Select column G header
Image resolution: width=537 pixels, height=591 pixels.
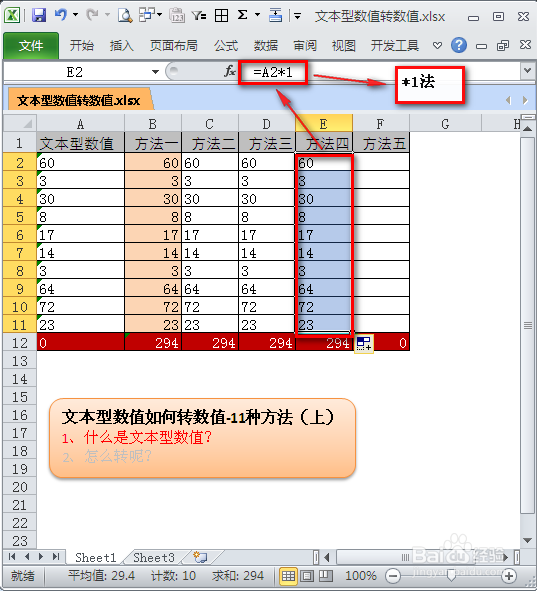tap(445, 124)
